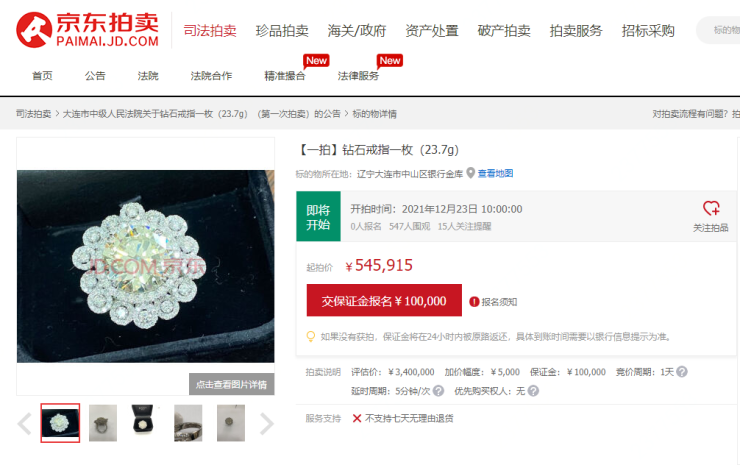
Task: Open the help icon beside 竞价周期
Action: click(681, 372)
